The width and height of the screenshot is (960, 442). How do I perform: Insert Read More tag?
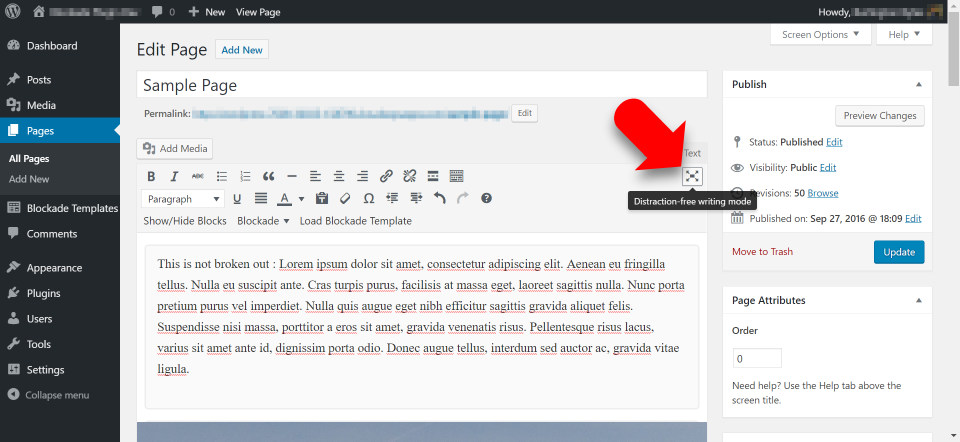click(433, 176)
